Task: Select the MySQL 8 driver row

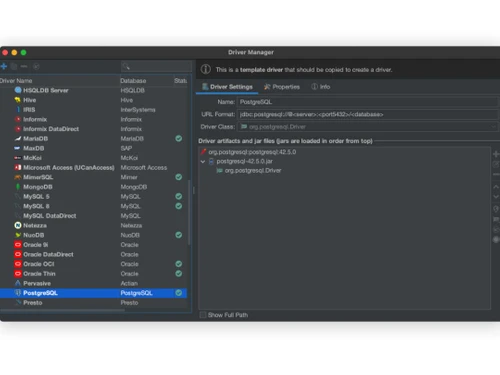Action: point(93,206)
